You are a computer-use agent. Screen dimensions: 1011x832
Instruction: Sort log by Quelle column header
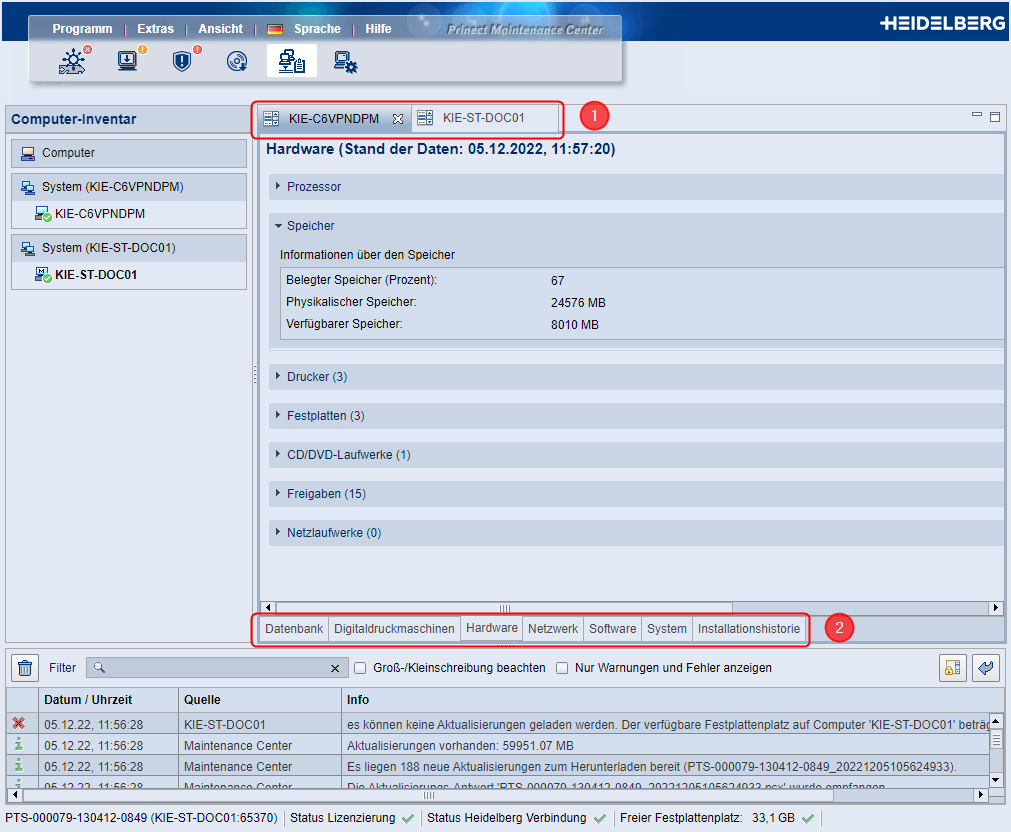click(x=259, y=700)
